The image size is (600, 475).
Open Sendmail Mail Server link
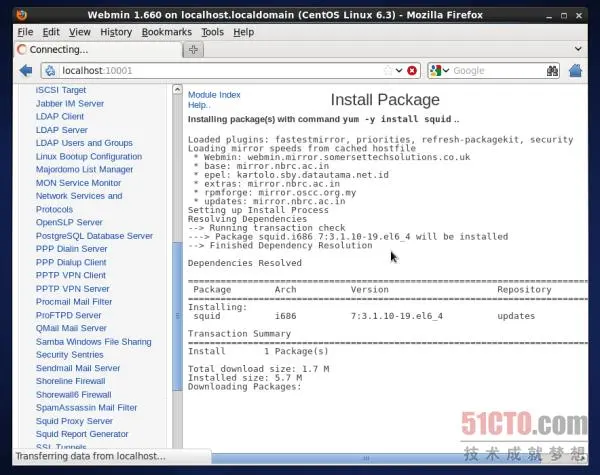(78, 368)
